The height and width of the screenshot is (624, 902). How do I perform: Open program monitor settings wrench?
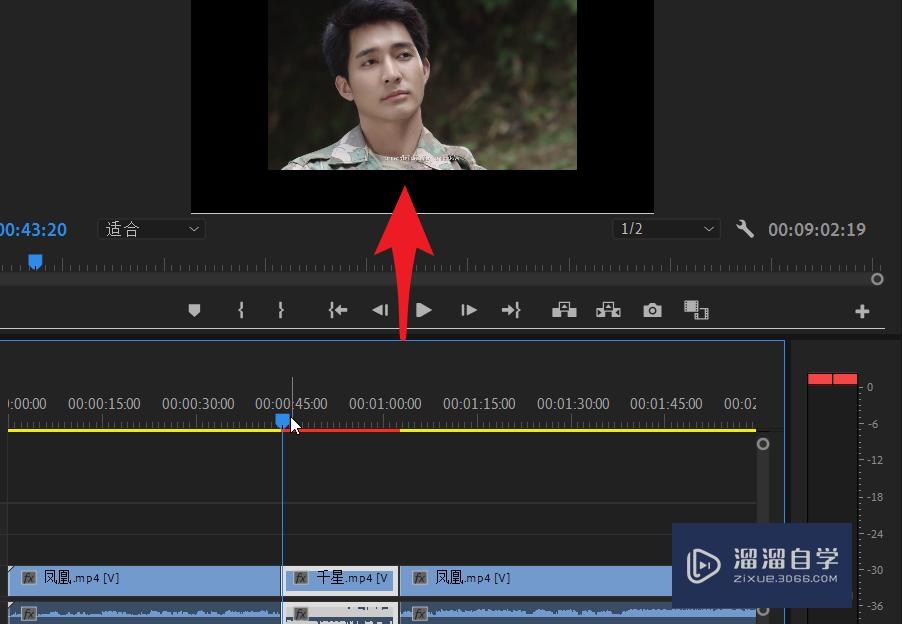coord(745,229)
